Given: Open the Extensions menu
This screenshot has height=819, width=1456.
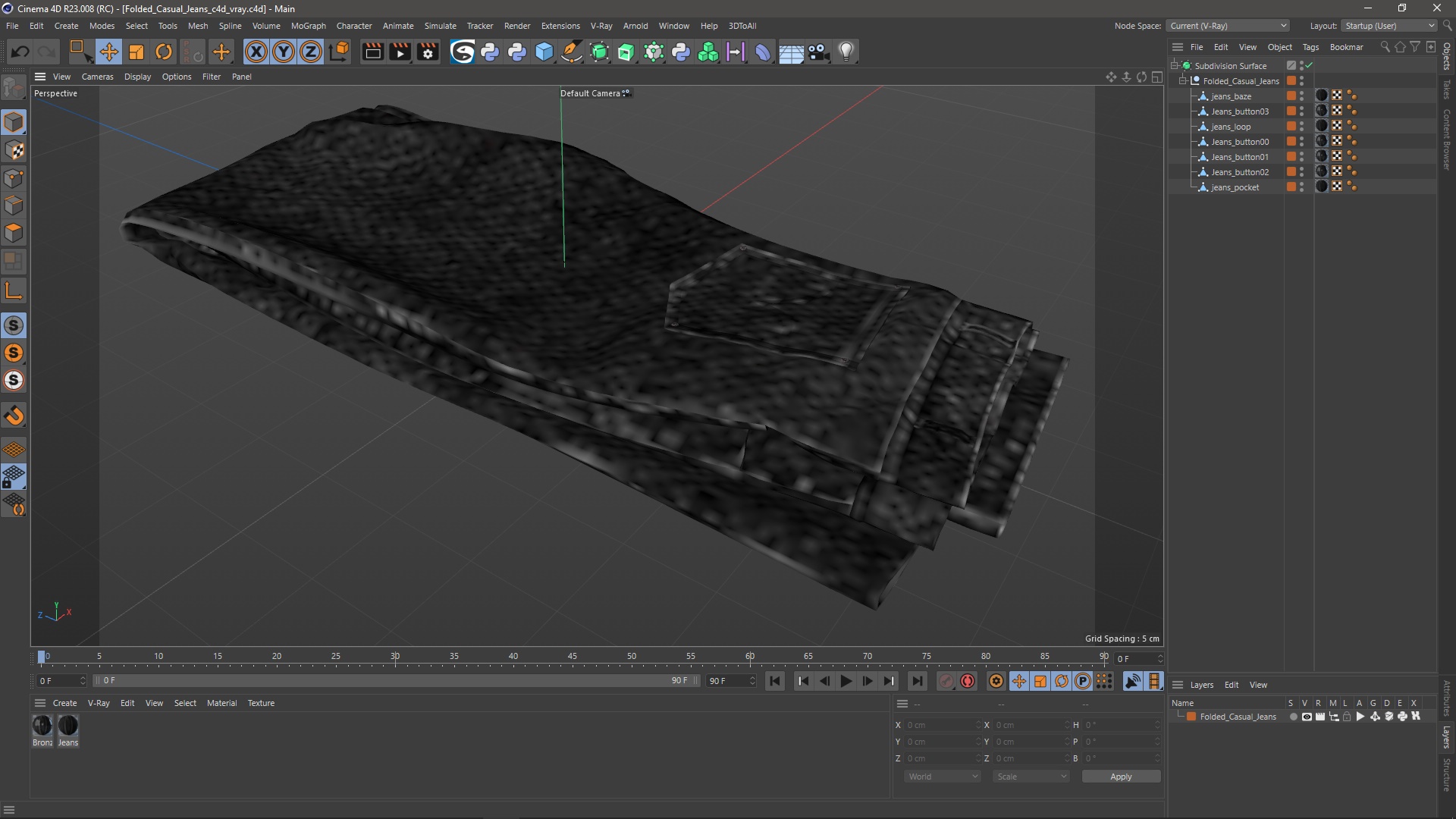Looking at the screenshot, I should (560, 26).
